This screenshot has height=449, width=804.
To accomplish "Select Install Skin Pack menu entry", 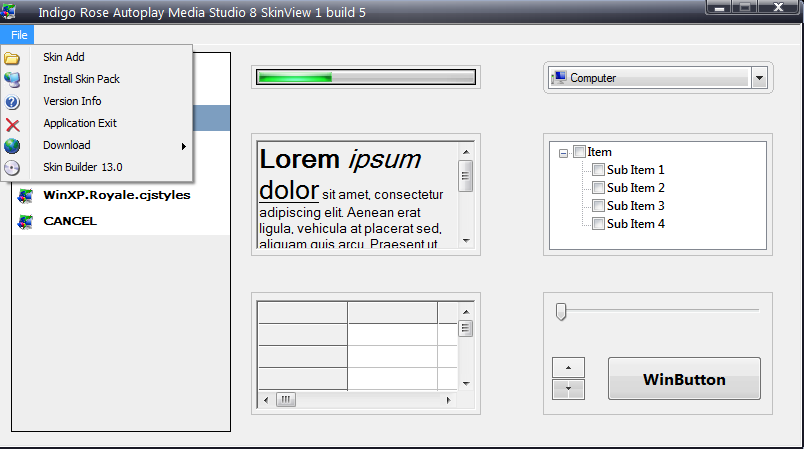I will 97,79.
